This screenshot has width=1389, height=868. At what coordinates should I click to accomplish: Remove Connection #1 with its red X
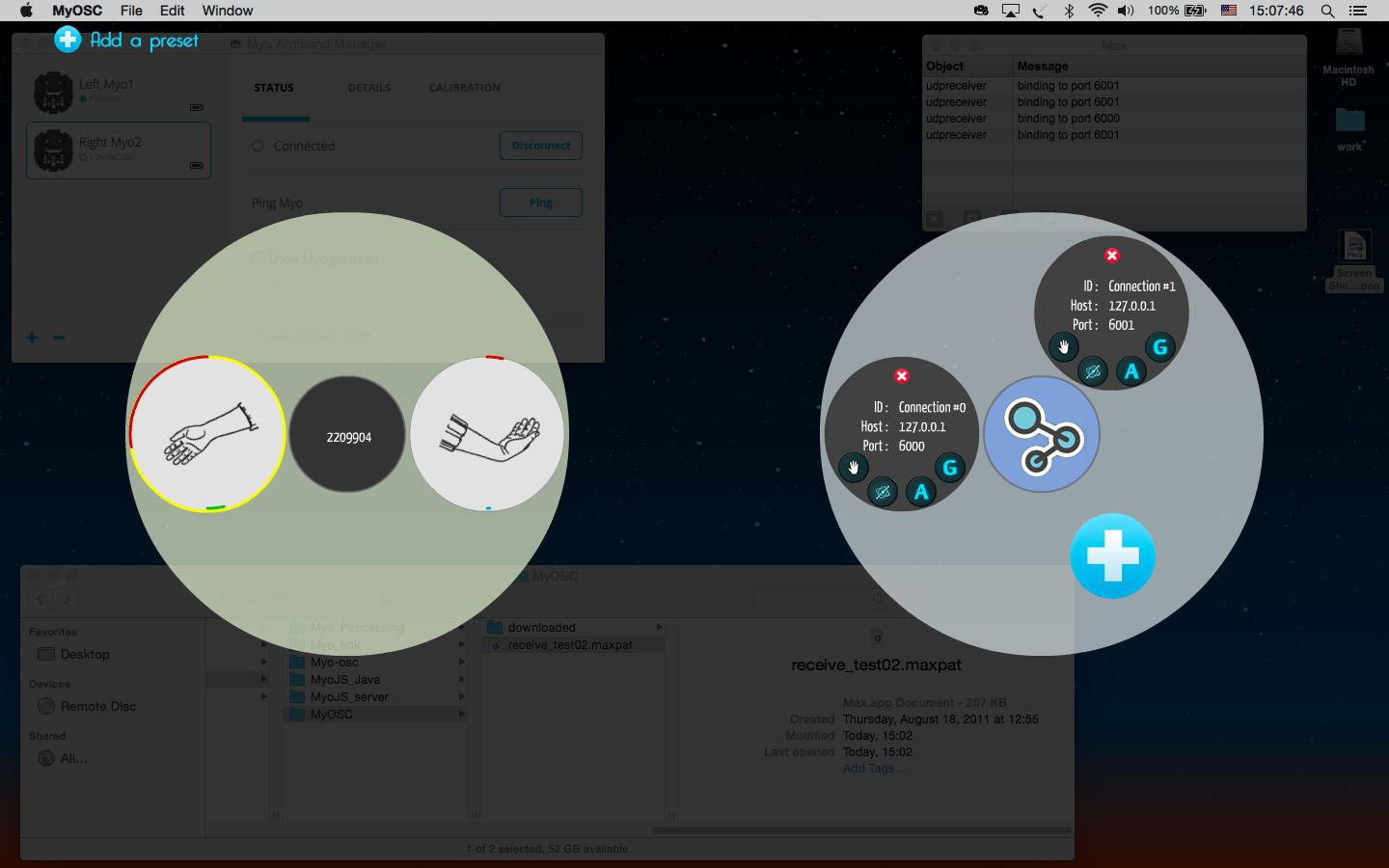pyautogui.click(x=1112, y=256)
